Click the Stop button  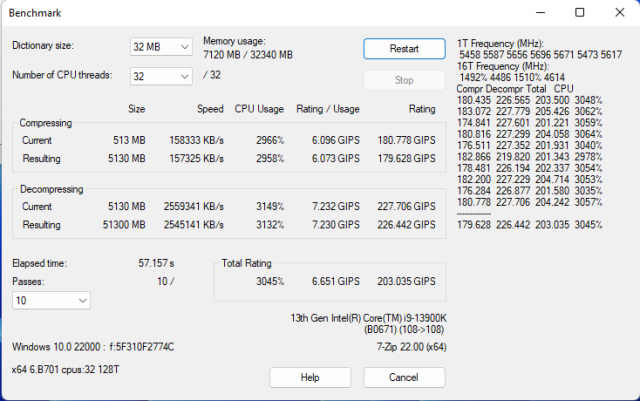point(404,80)
